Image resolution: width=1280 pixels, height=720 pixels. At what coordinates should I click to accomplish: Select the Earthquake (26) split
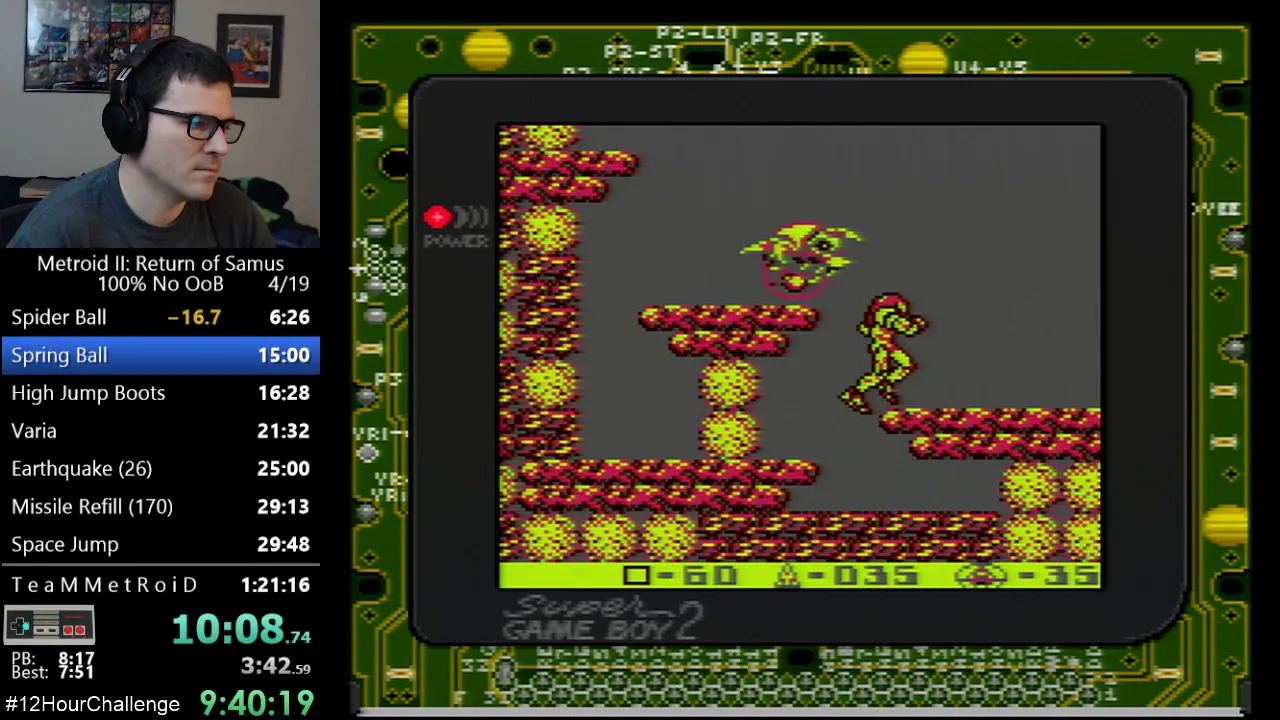point(160,469)
